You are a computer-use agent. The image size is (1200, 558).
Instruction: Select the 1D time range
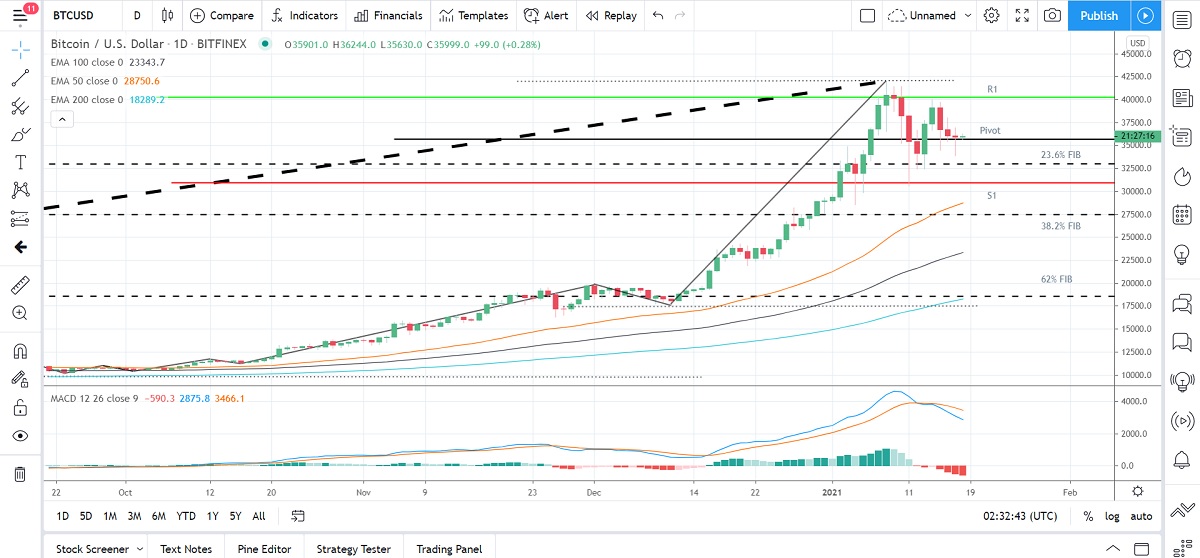(x=62, y=516)
